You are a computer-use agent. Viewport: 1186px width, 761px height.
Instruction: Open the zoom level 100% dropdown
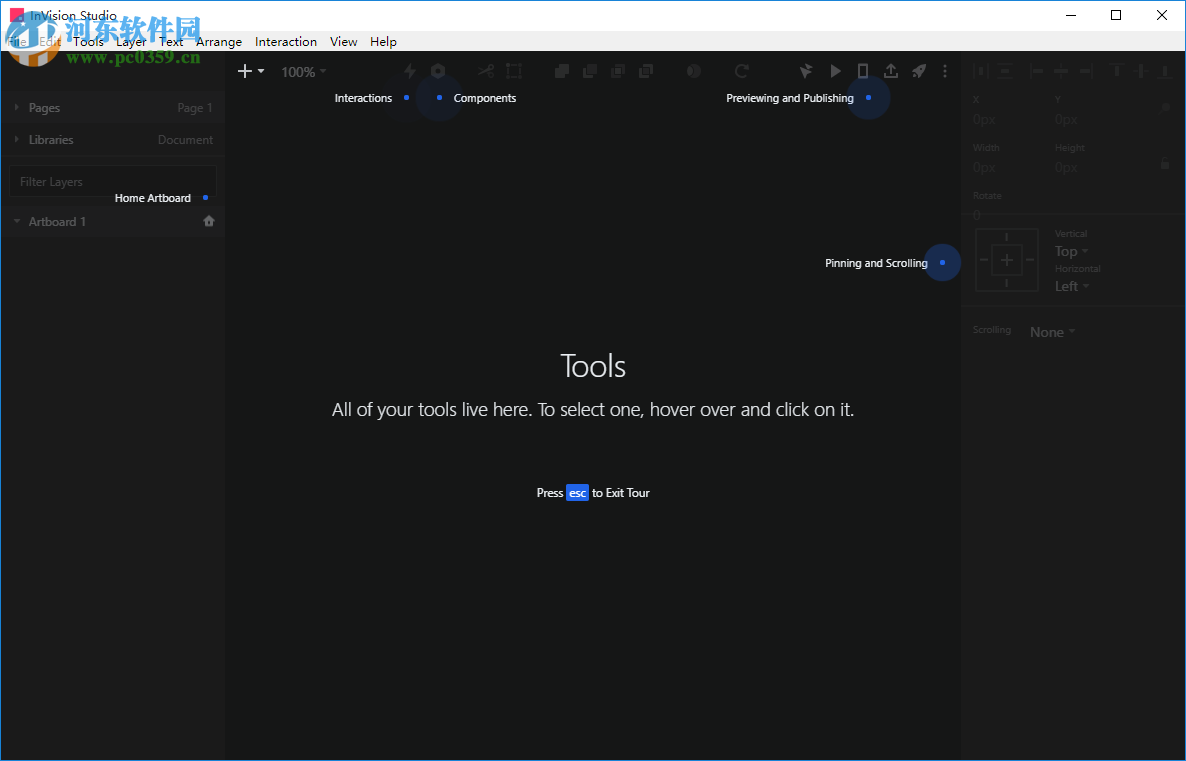pos(303,71)
